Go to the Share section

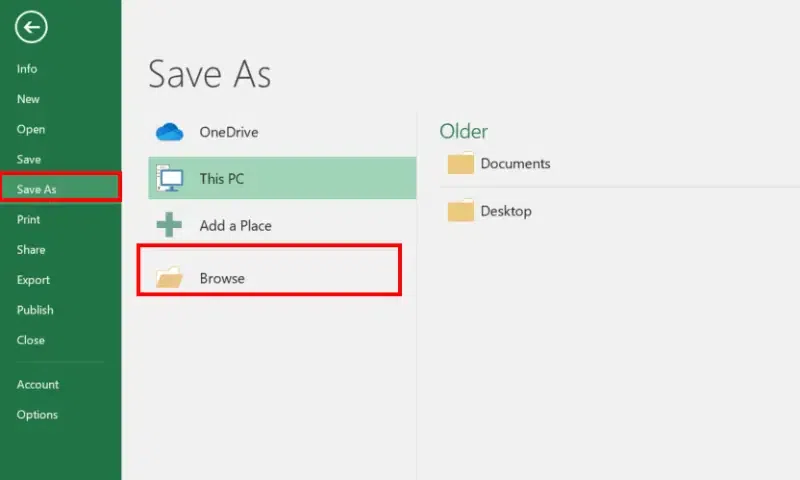[x=31, y=249]
